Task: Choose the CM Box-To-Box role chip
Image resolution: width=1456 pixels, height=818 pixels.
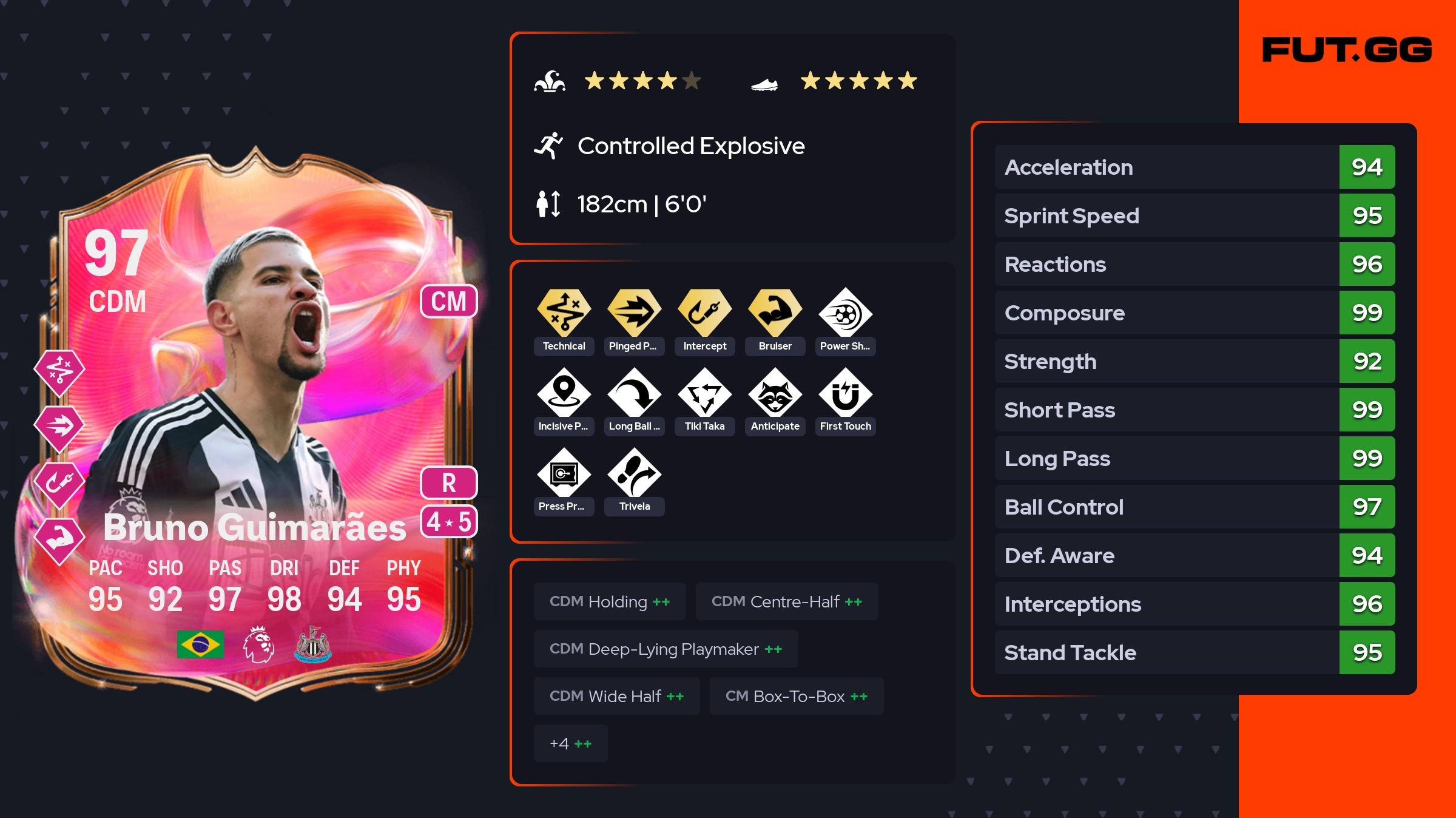Action: 797,696
